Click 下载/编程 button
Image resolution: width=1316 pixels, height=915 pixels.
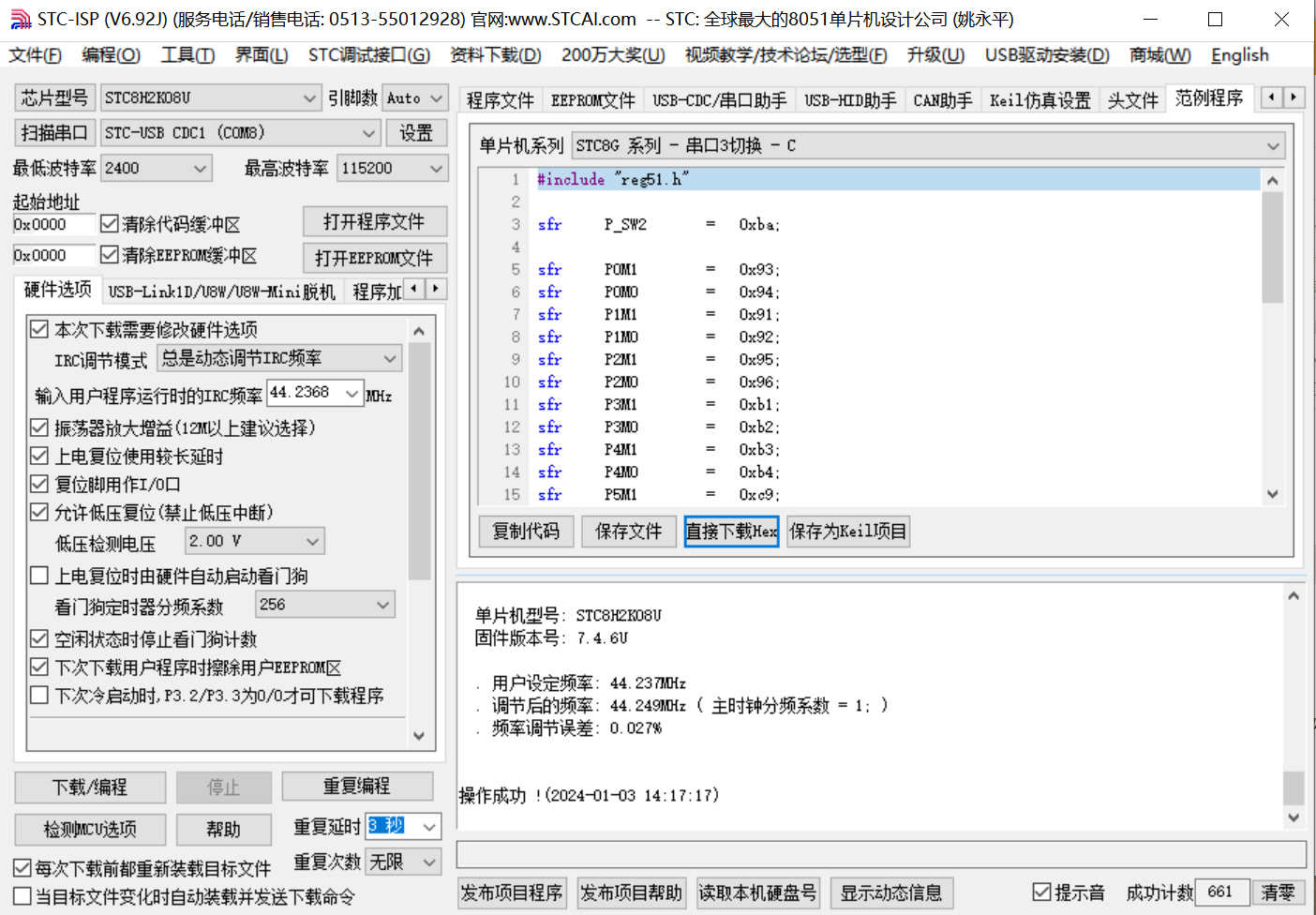tap(90, 787)
